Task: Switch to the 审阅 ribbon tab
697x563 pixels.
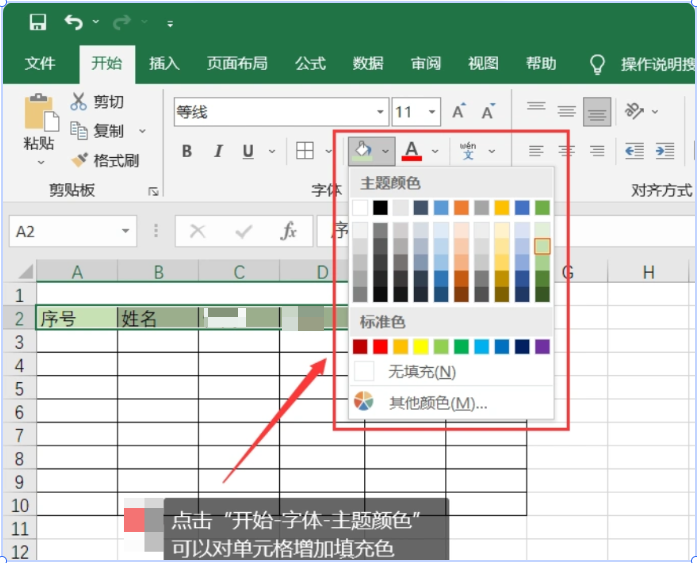Action: coord(425,64)
